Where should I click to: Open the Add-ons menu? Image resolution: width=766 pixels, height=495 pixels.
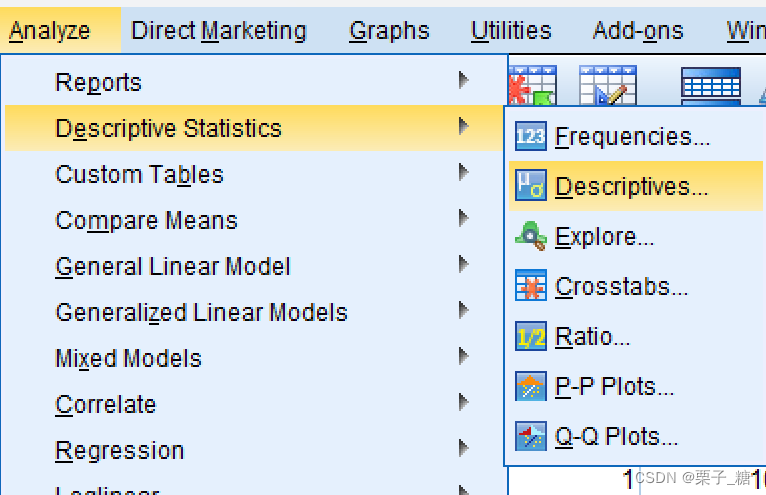pyautogui.click(x=638, y=31)
